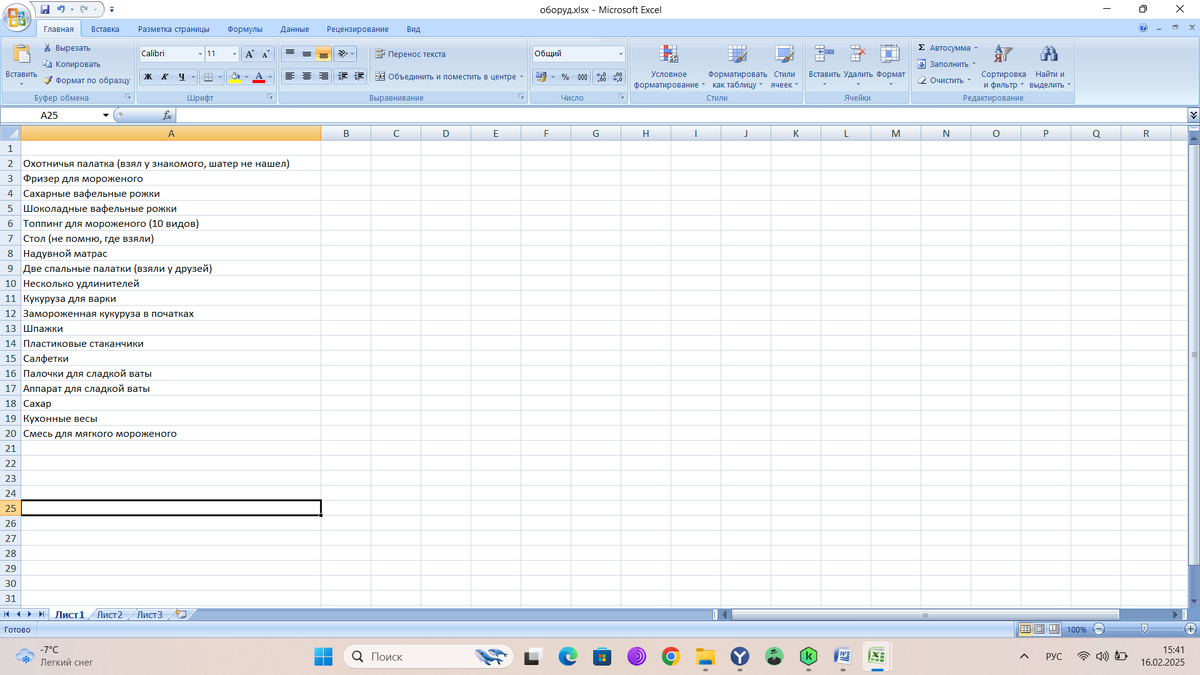This screenshot has height=675, width=1200.
Task: Open Find & Select (Найти и выделить)
Action: click(1049, 67)
